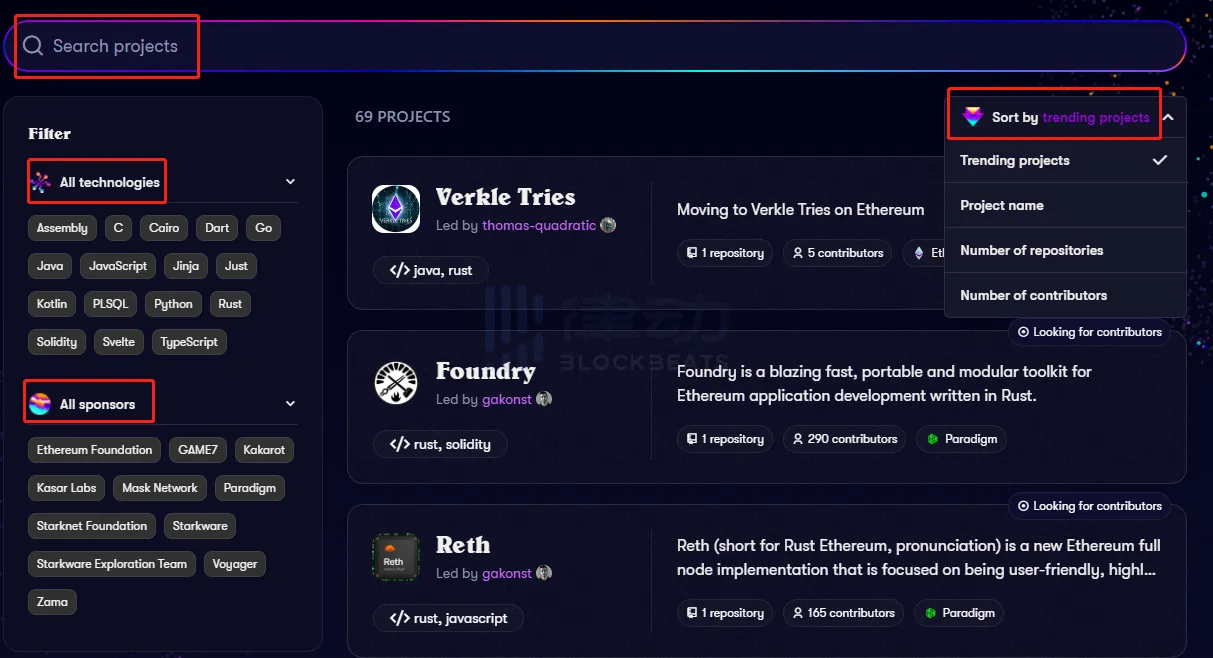Toggle the Ethereum Foundation sponsor filter

coord(94,450)
